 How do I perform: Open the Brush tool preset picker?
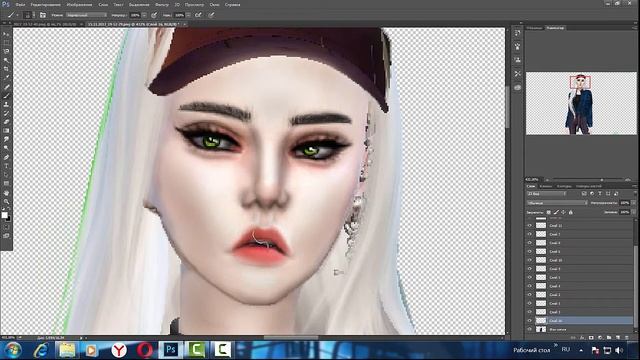(12, 15)
